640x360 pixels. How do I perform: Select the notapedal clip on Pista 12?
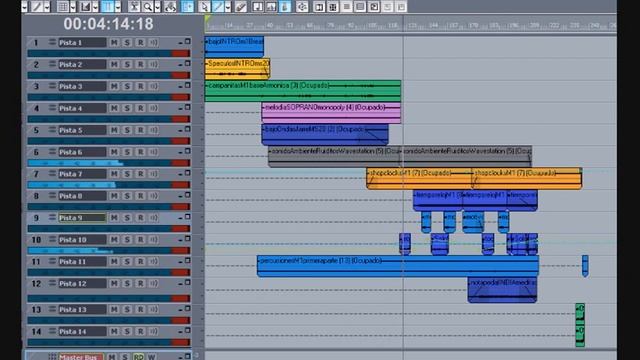pyautogui.click(x=502, y=290)
